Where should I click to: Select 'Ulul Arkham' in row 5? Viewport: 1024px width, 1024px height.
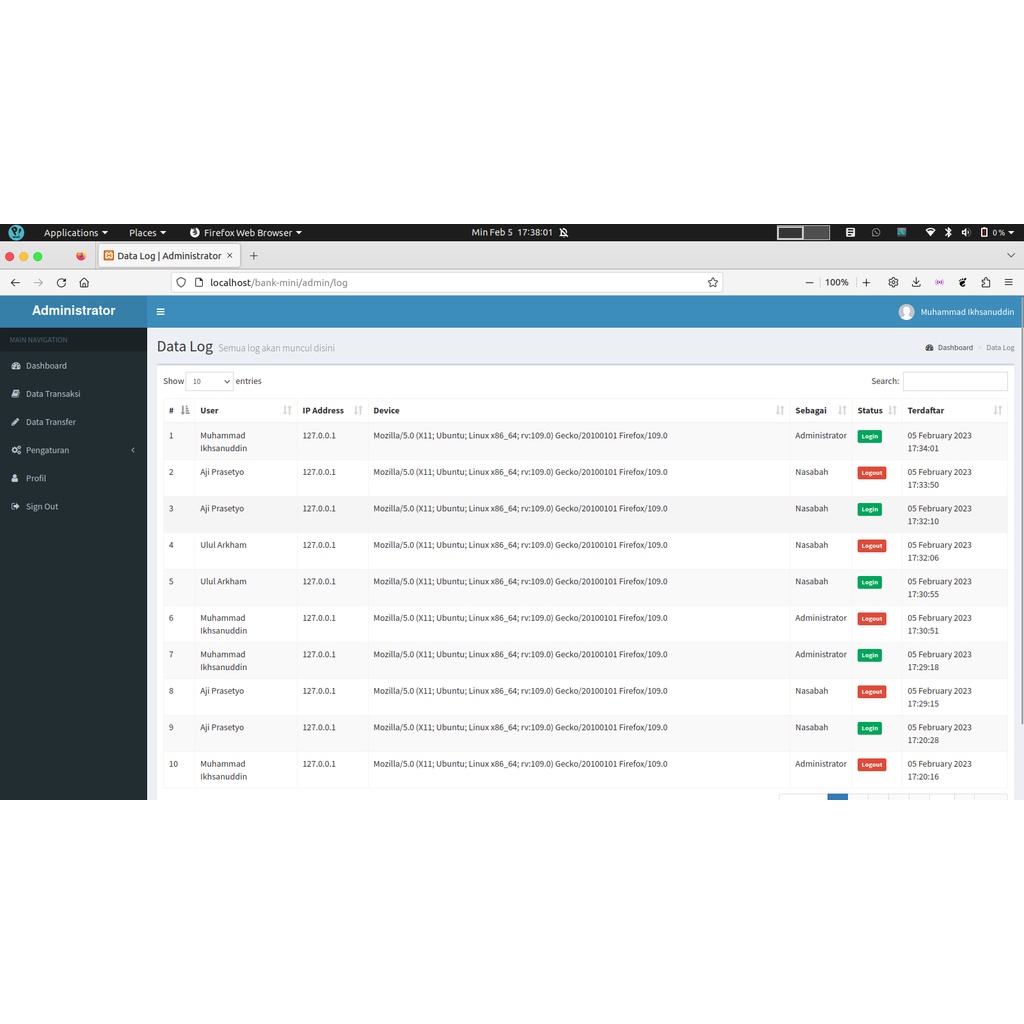pyautogui.click(x=223, y=581)
